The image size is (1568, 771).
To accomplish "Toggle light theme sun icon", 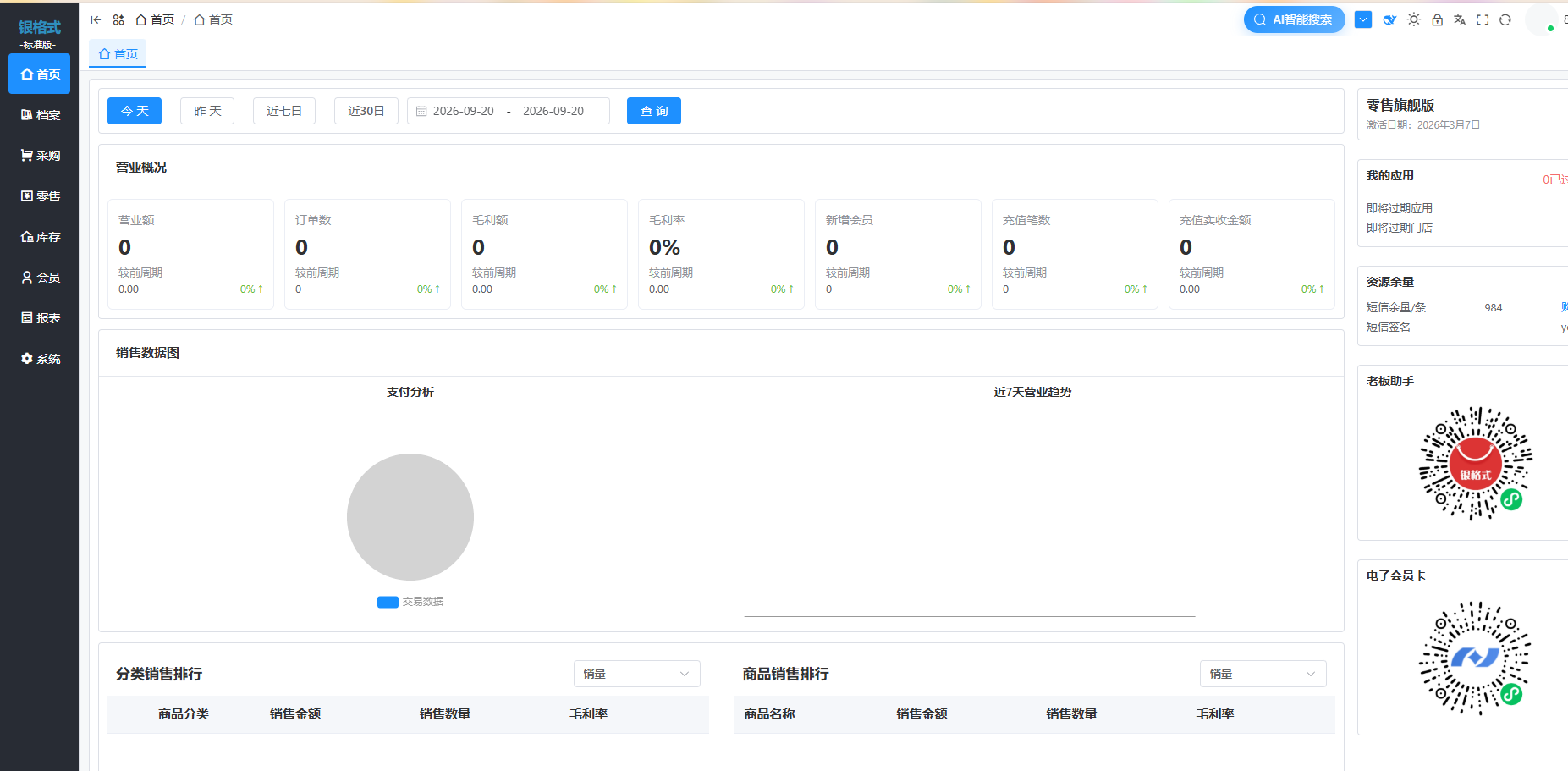I will [1414, 19].
